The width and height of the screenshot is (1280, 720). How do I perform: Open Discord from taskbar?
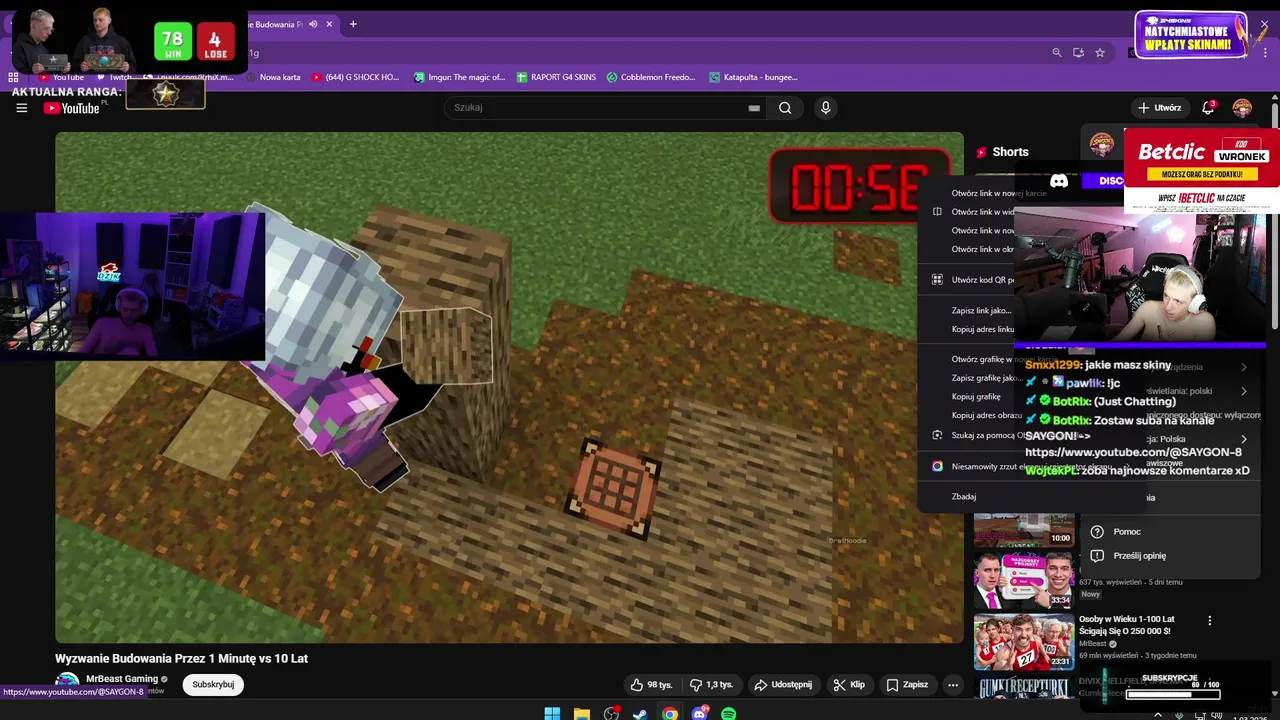click(699, 714)
